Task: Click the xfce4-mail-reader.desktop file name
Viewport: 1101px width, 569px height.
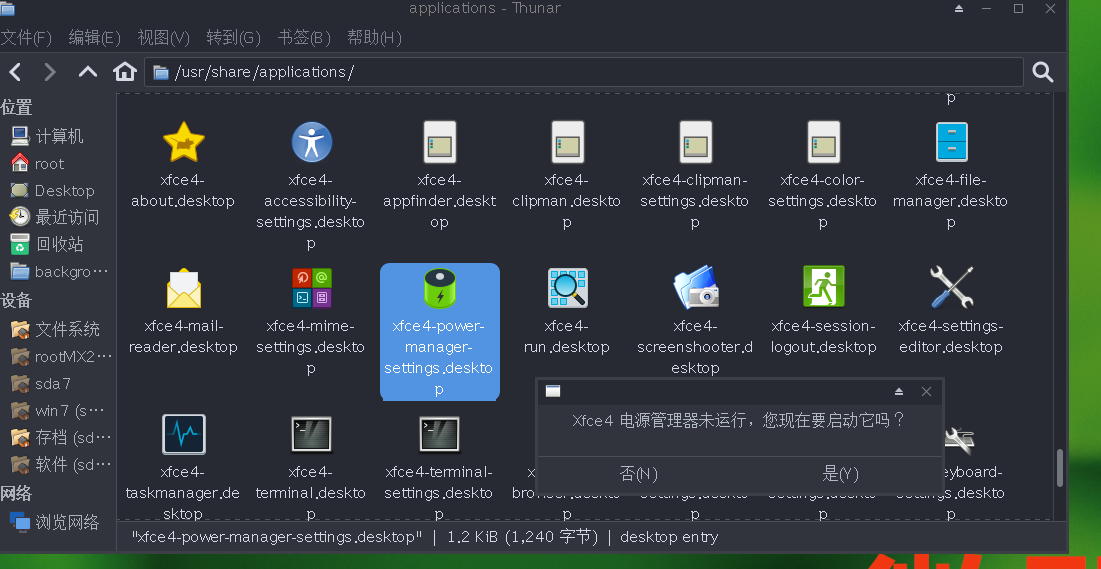Action: (183, 336)
